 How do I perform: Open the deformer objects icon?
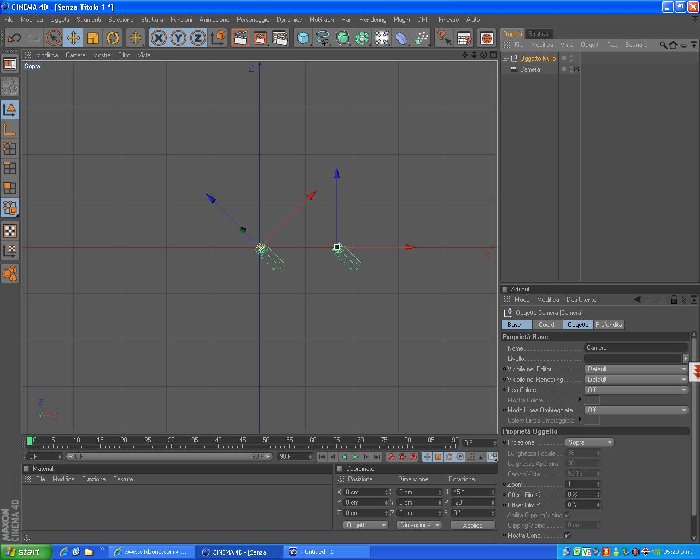pyautogui.click(x=401, y=38)
